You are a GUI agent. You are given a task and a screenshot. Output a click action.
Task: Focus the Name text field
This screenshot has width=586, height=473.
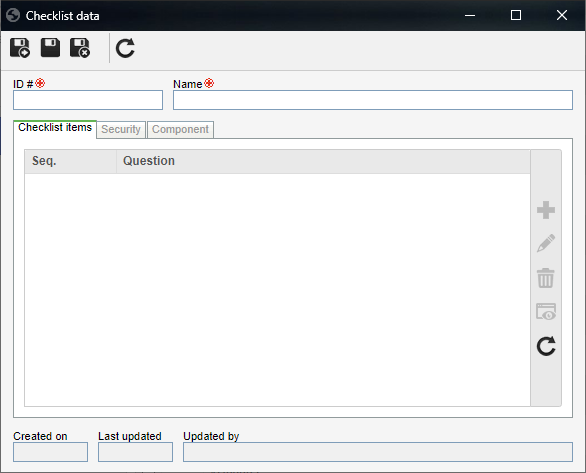click(373, 100)
